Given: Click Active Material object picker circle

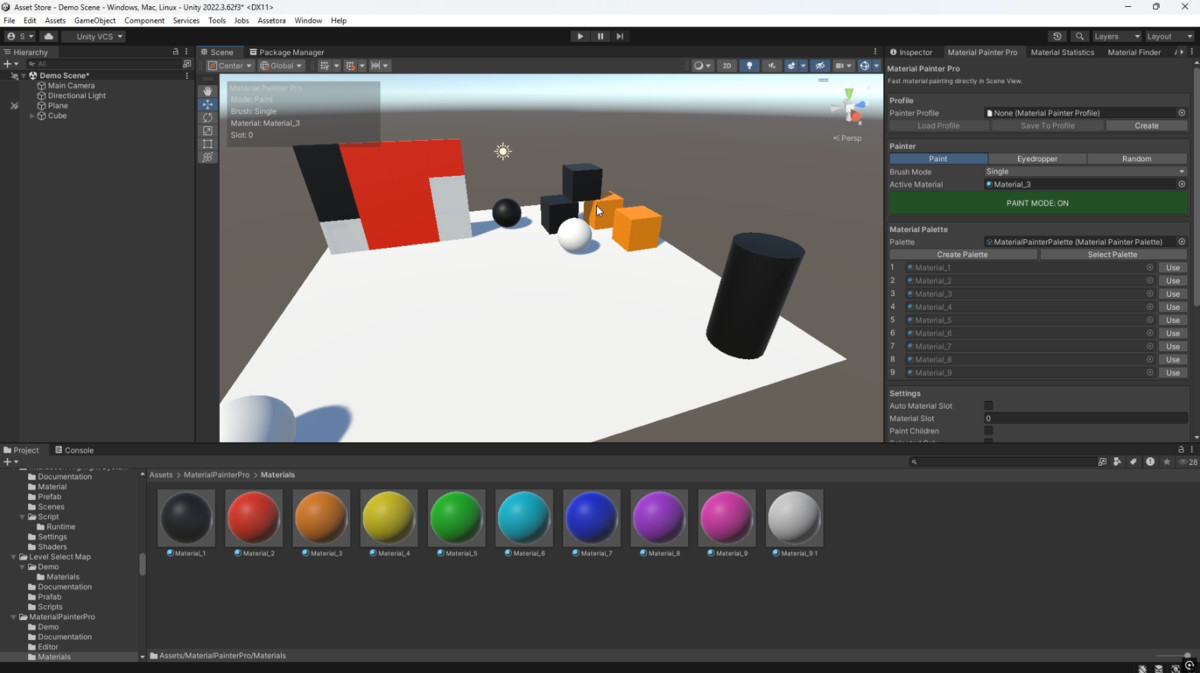Looking at the screenshot, I should pyautogui.click(x=1181, y=184).
